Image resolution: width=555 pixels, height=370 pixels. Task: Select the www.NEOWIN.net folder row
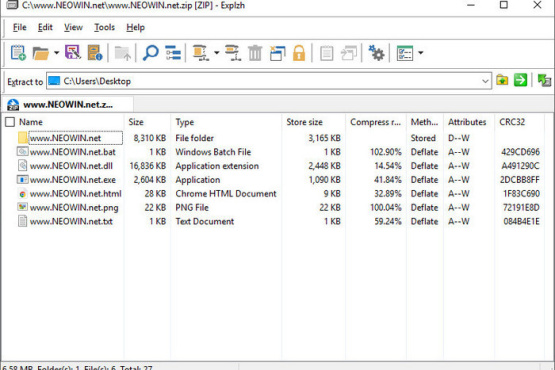click(x=65, y=138)
